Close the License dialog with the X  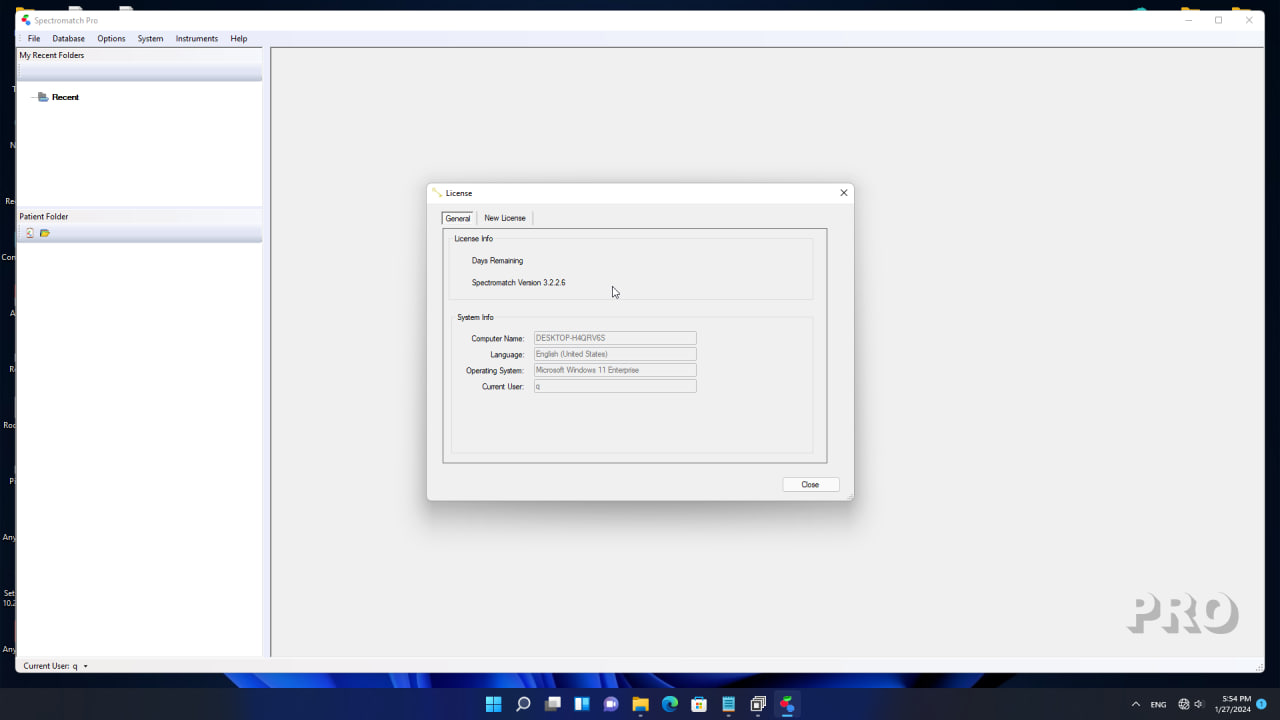(x=844, y=193)
